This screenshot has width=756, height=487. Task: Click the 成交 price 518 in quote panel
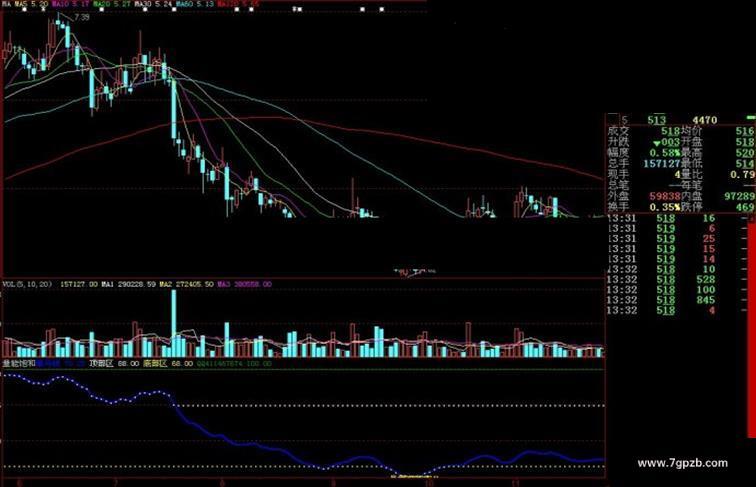coord(671,131)
